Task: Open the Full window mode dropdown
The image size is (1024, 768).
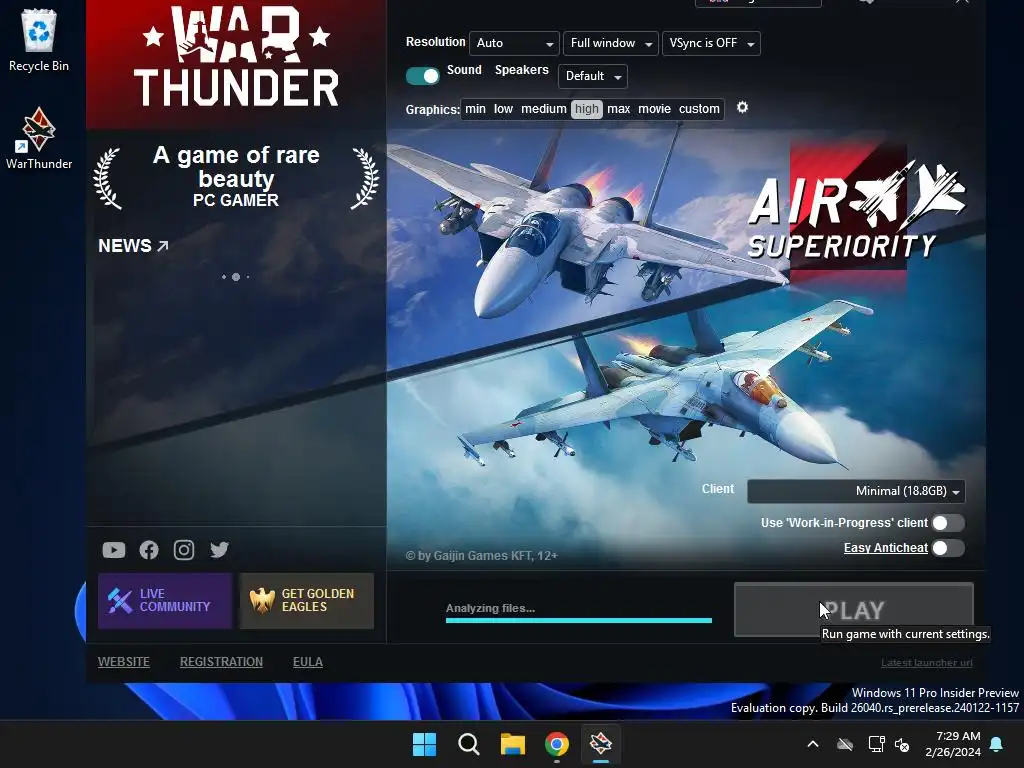Action: [x=611, y=43]
